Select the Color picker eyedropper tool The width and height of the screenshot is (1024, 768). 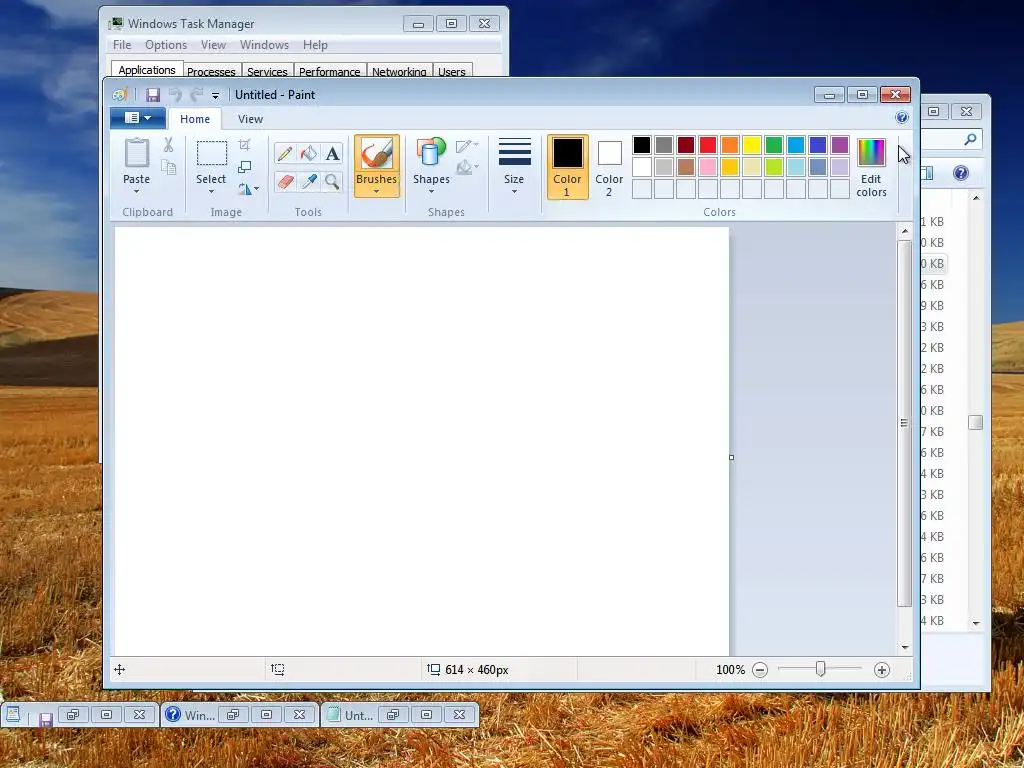(309, 181)
